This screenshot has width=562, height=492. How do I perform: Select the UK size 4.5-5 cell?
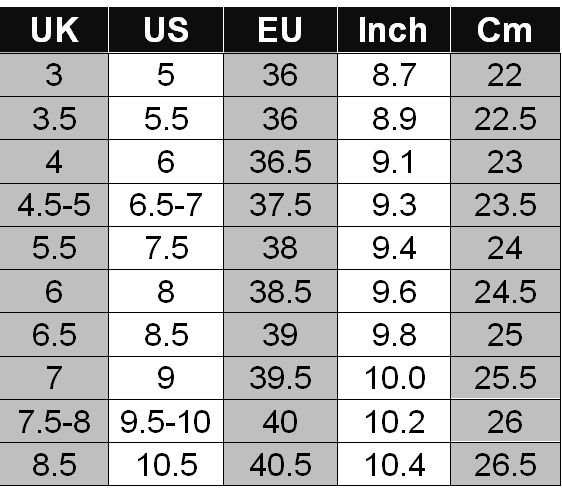click(54, 205)
